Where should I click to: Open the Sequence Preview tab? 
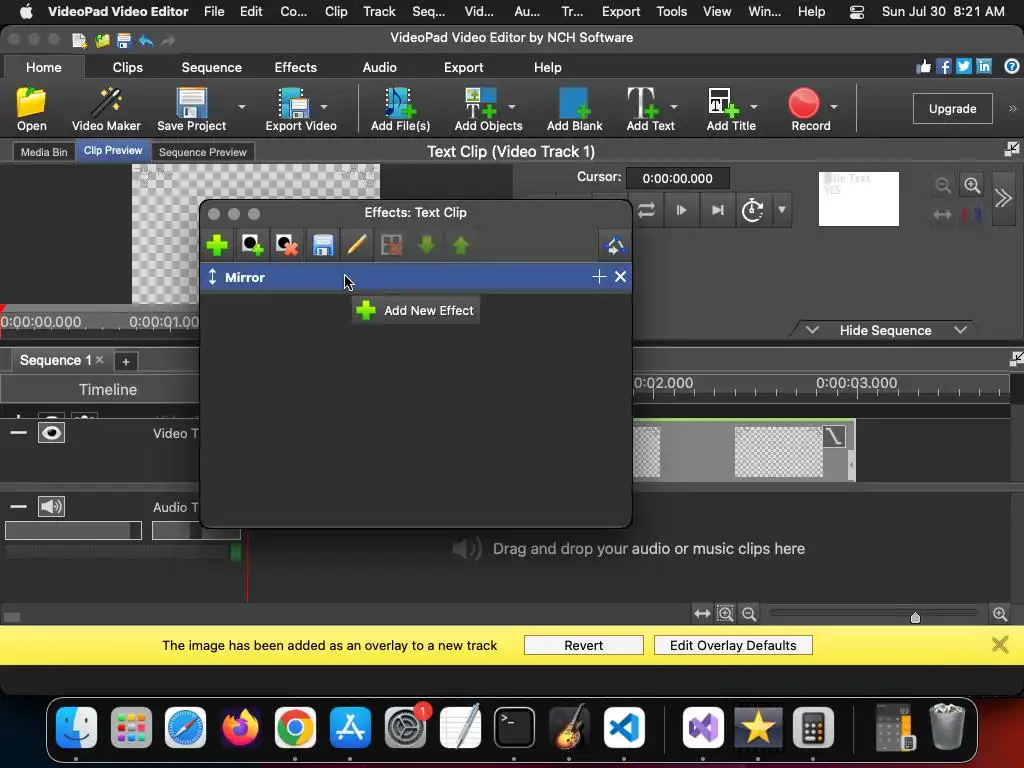202,152
